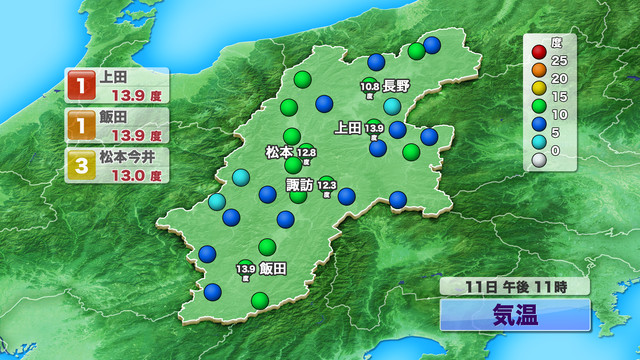Click the green 10 degree legend circle

point(539,106)
